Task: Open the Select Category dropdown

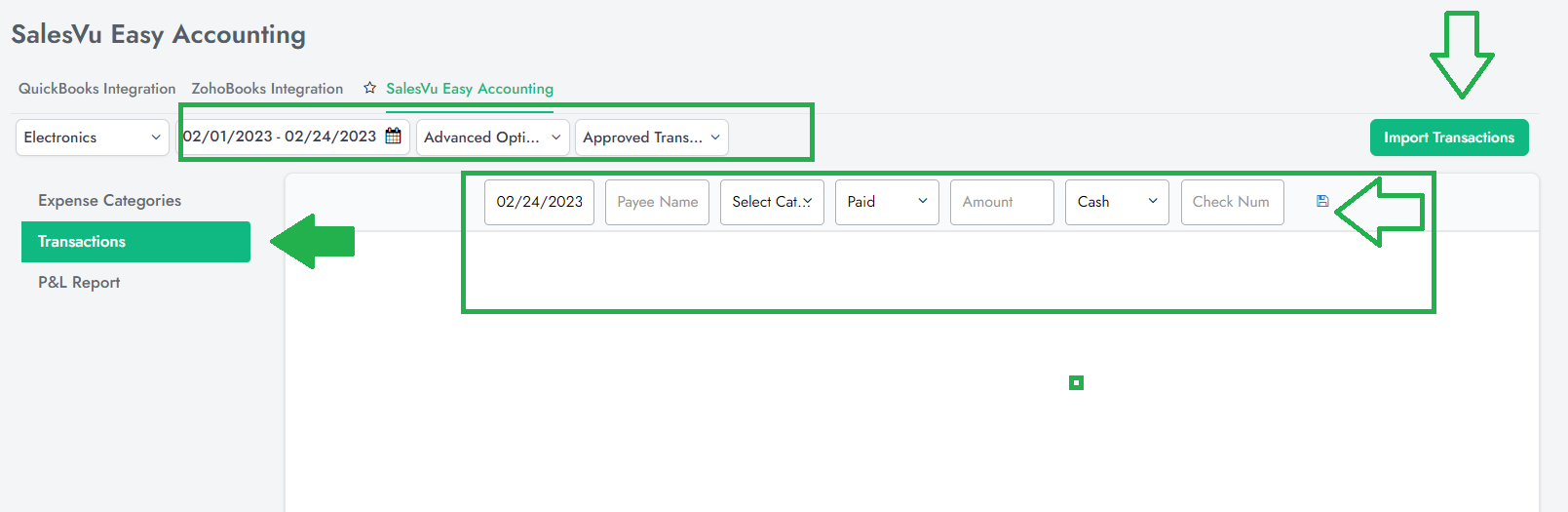Action: [772, 202]
